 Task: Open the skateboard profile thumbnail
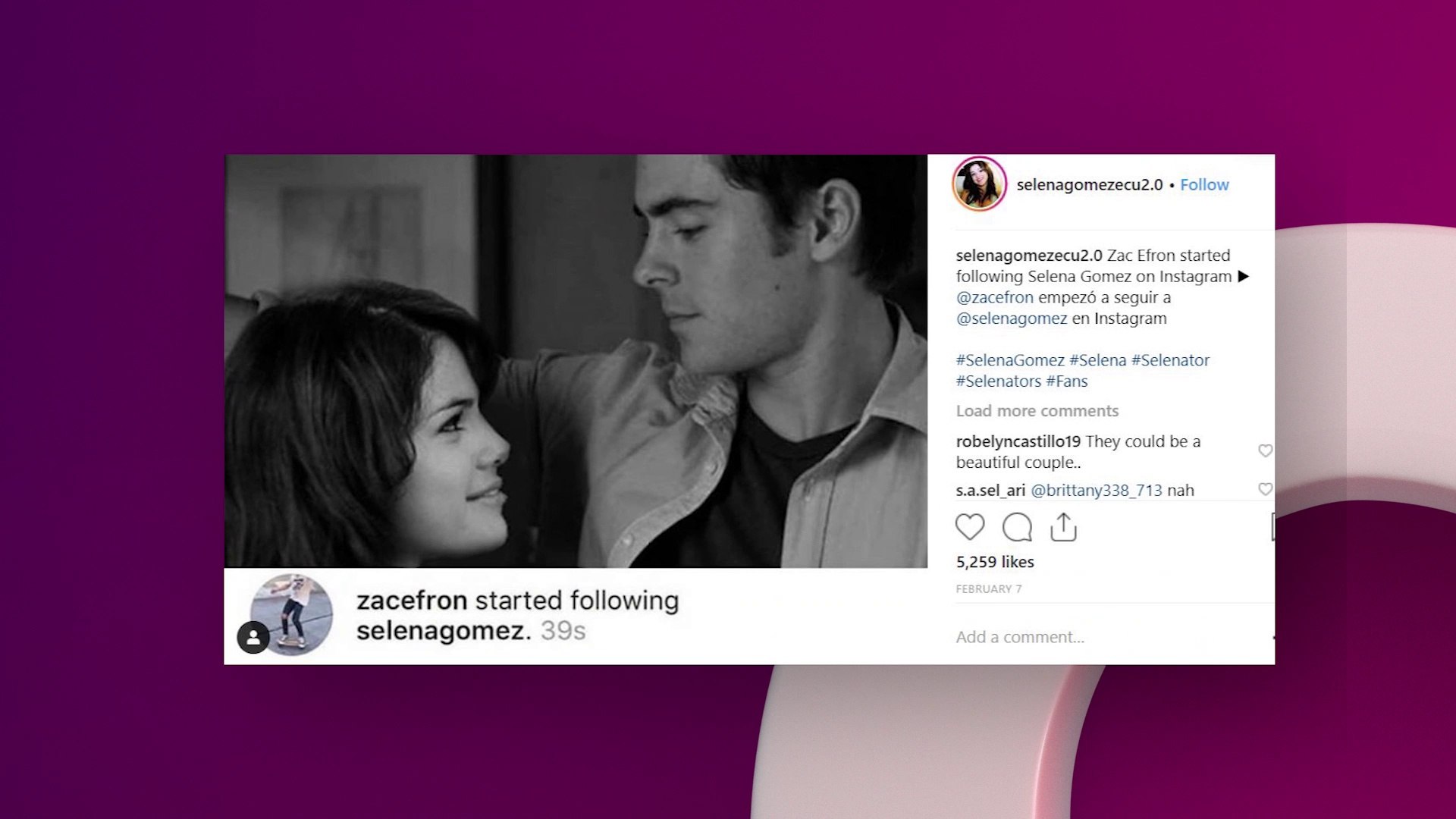click(x=291, y=614)
